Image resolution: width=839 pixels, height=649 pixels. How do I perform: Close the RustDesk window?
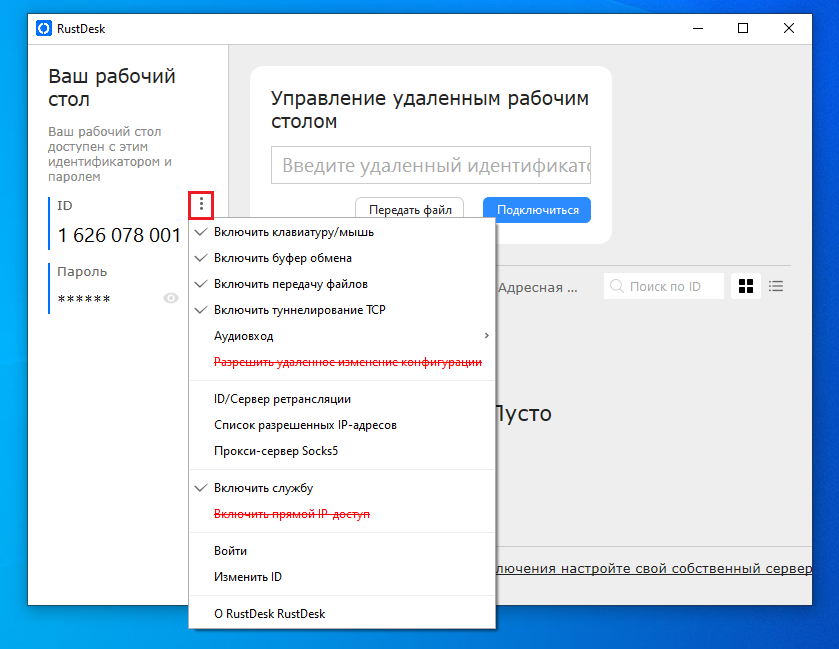click(789, 28)
